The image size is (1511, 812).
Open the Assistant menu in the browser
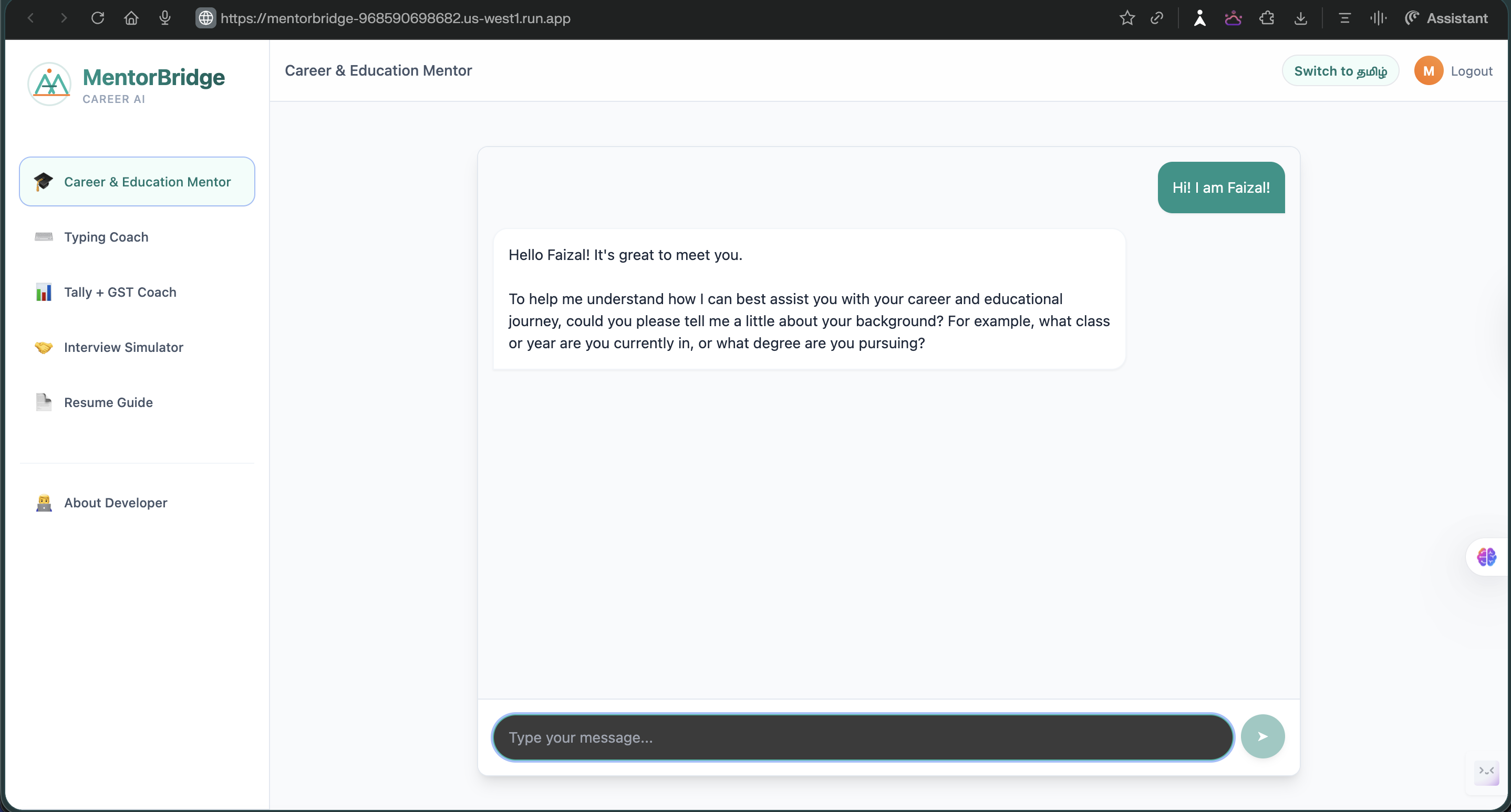coord(1446,18)
